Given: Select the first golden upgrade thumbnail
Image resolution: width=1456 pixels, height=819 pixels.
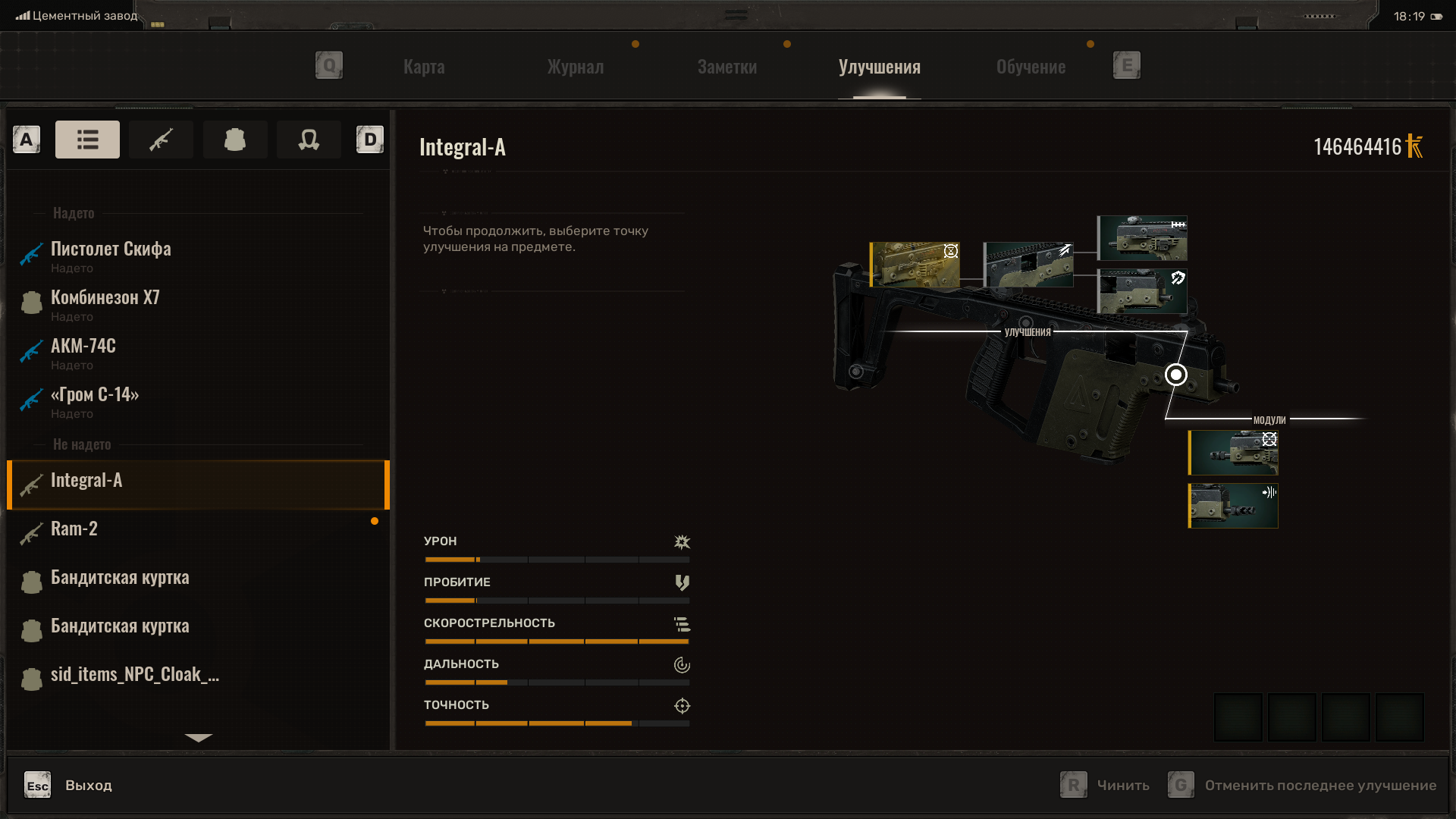Looking at the screenshot, I should pos(915,265).
